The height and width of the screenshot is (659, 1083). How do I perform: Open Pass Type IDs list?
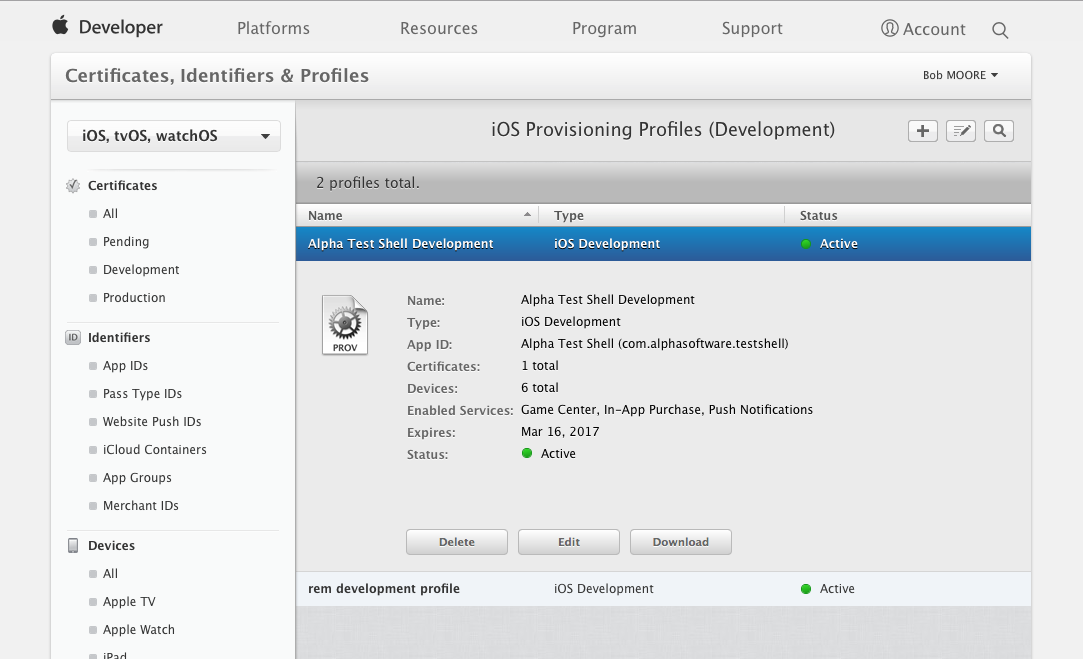coord(142,394)
